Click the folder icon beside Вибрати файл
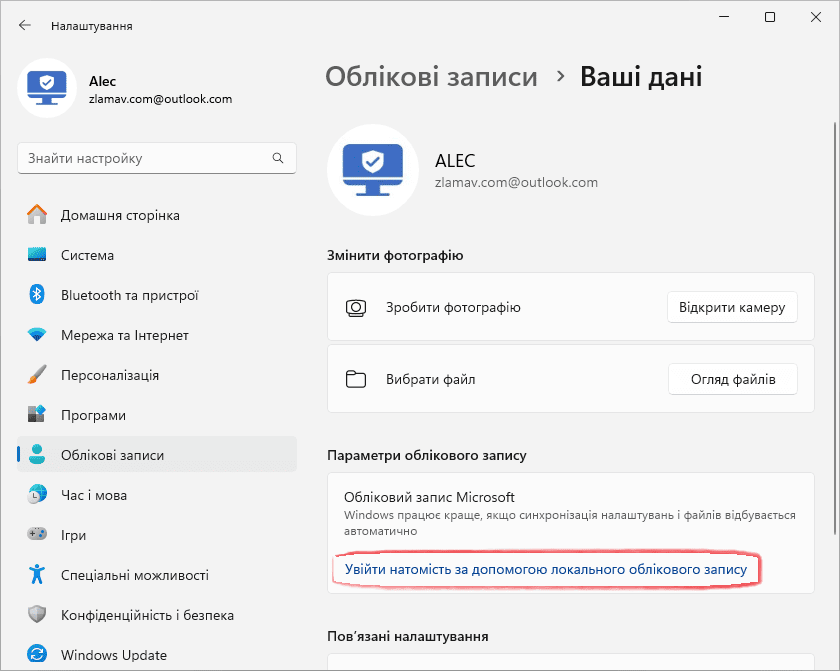Screen dimensions: 840x671 pyautogui.click(x=356, y=379)
